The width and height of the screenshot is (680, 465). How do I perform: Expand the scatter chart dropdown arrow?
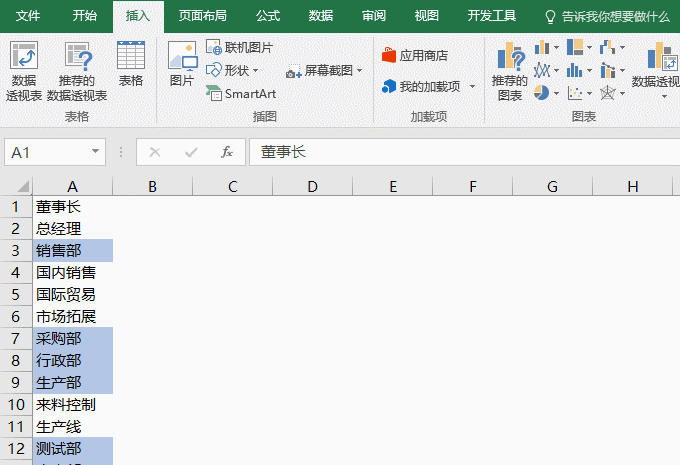[589, 93]
